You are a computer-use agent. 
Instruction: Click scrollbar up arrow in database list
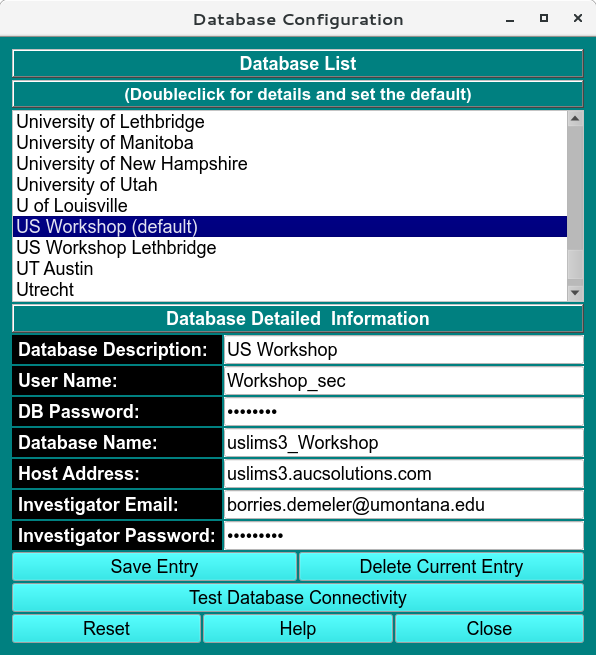575,119
